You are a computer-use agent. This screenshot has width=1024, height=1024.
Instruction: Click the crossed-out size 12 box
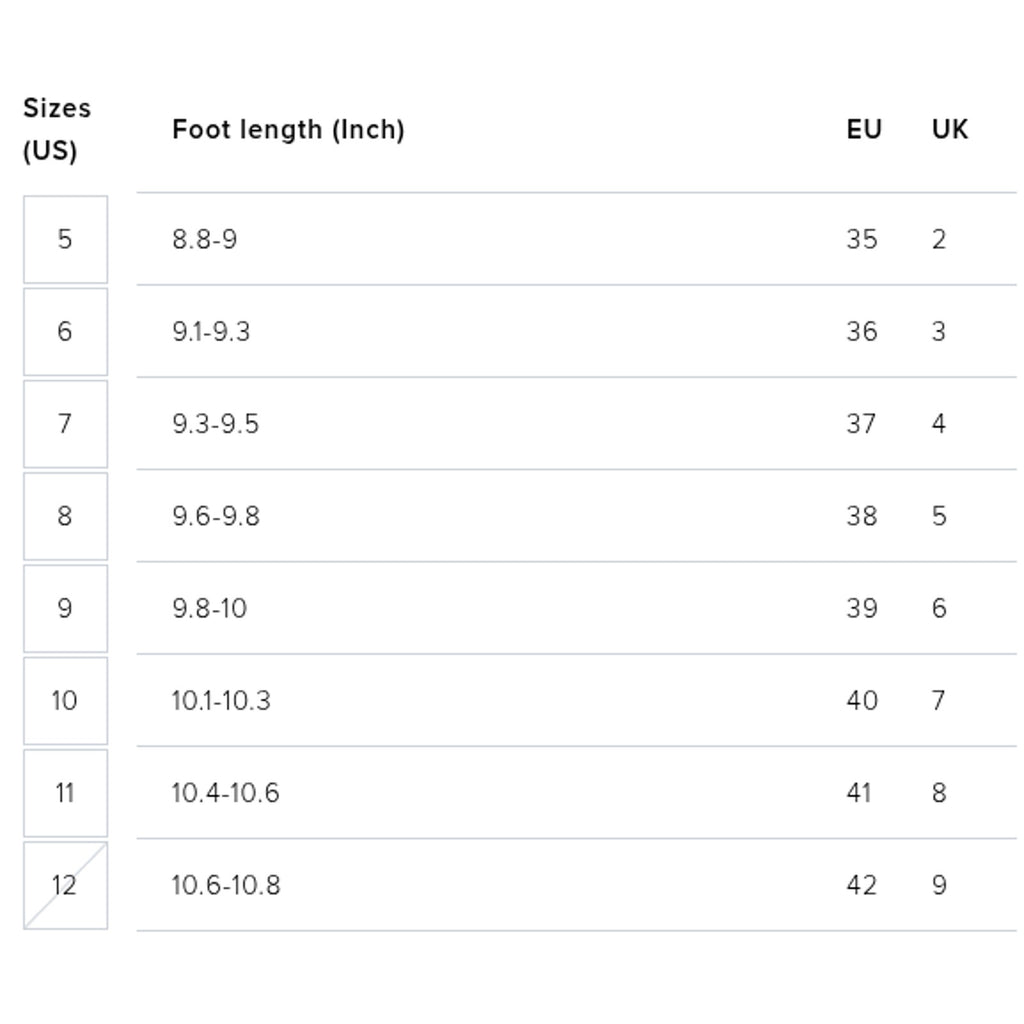click(65, 885)
